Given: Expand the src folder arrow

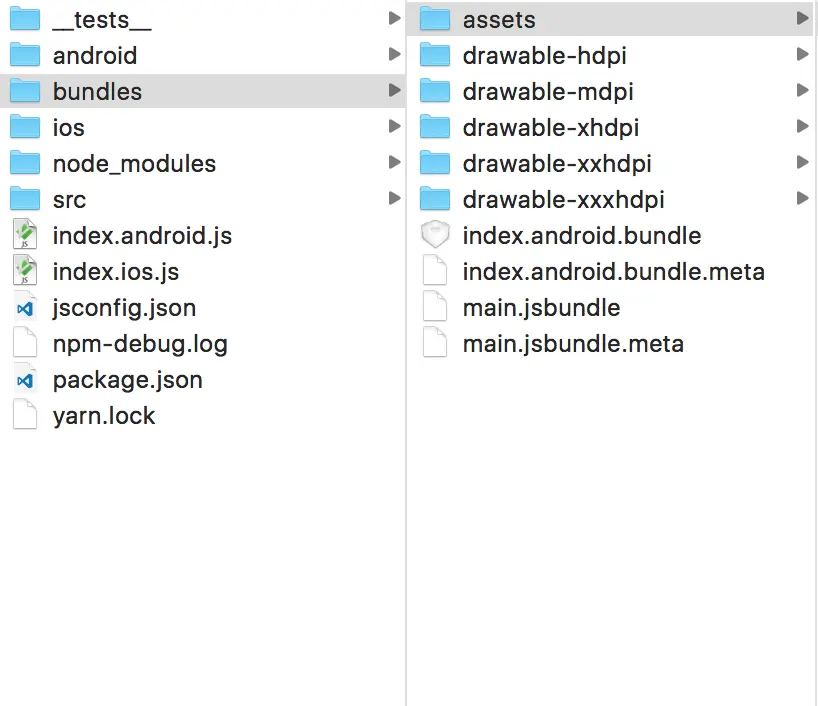Looking at the screenshot, I should click(x=395, y=198).
